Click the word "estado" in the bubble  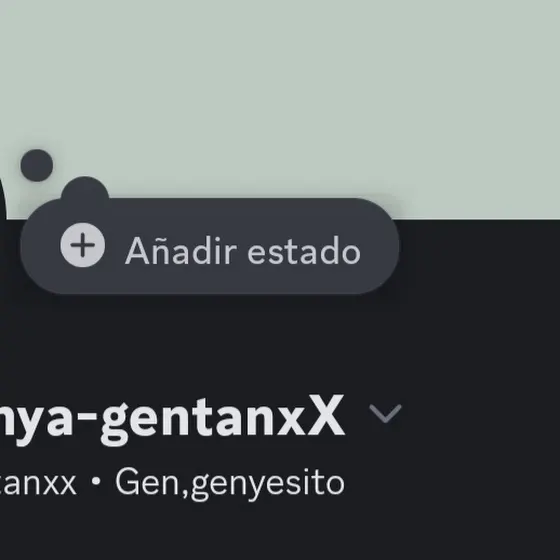click(304, 251)
